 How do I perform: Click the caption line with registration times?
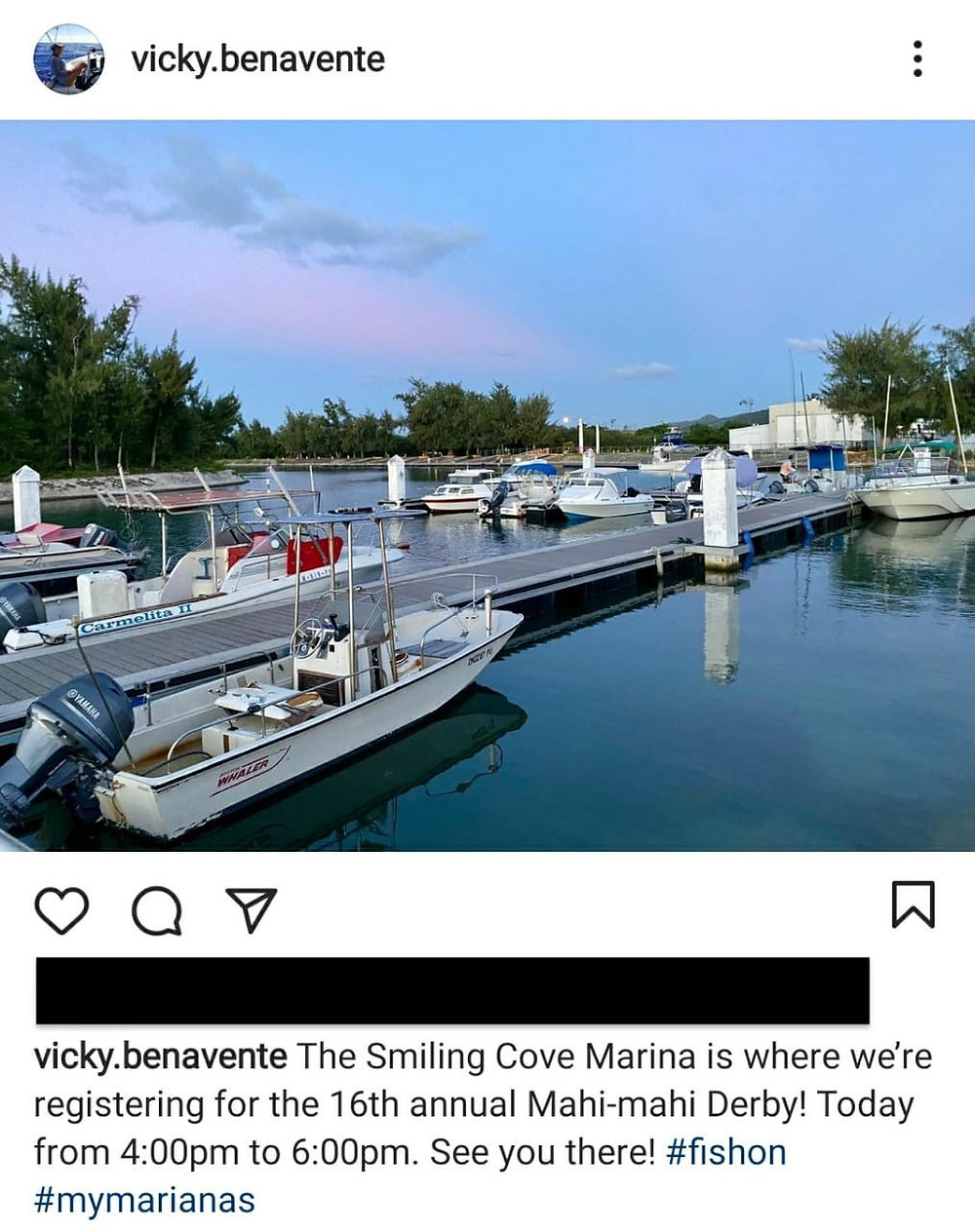pyautogui.click(x=410, y=1152)
